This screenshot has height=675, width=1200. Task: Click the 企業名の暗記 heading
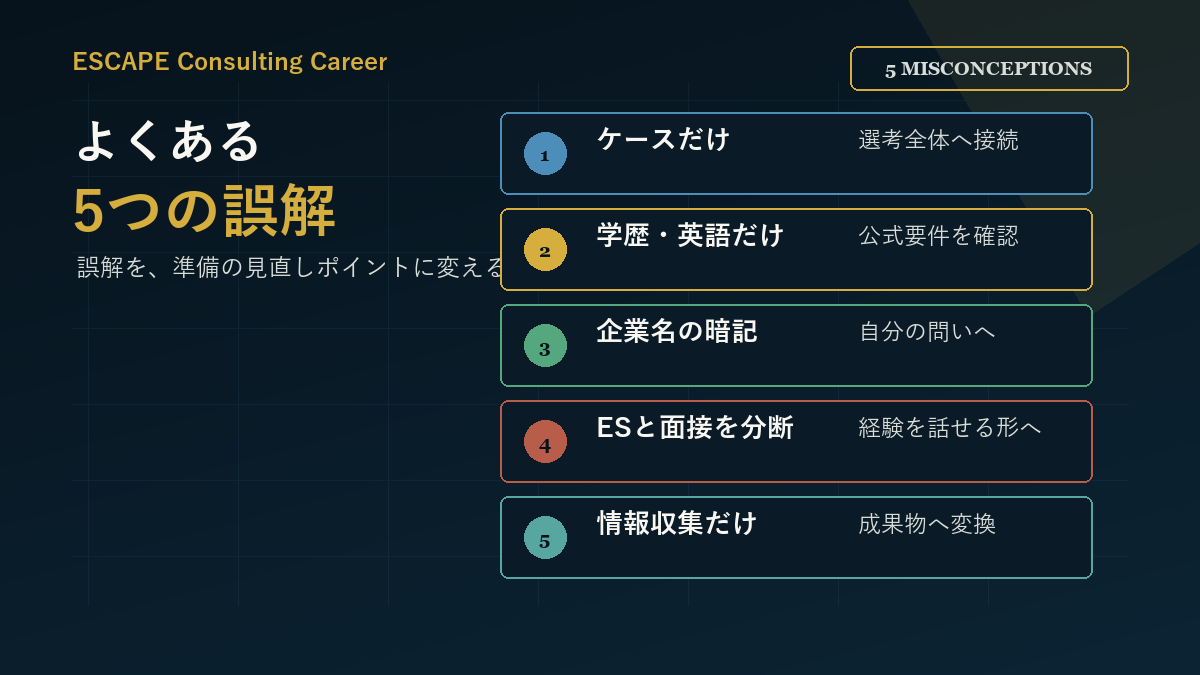tap(677, 331)
